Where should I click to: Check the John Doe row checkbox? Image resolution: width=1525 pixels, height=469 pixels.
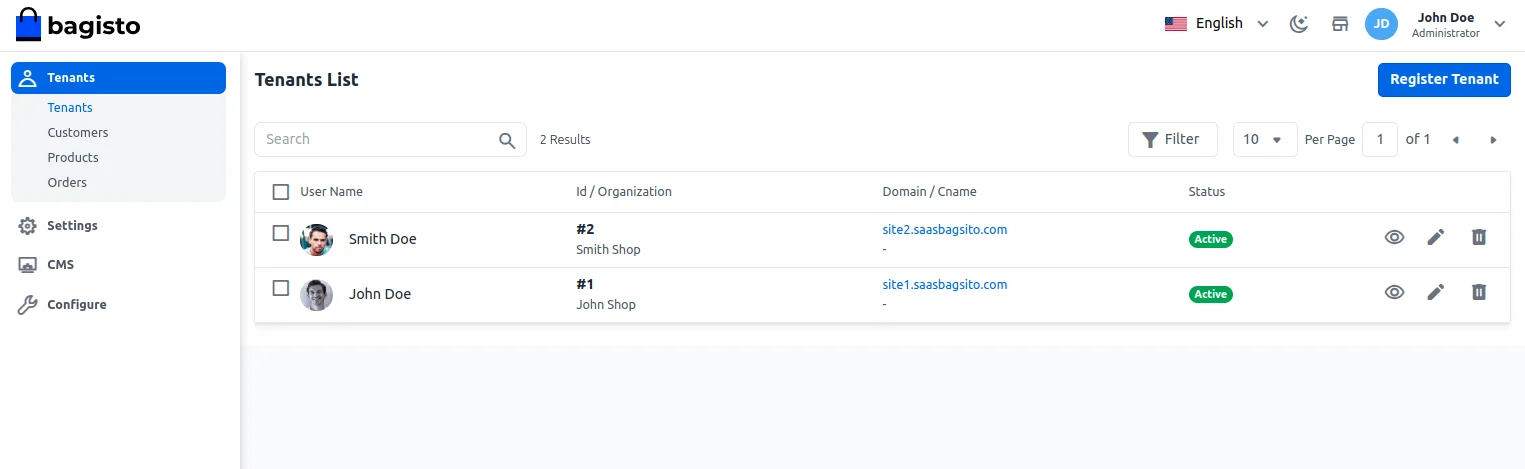point(281,288)
